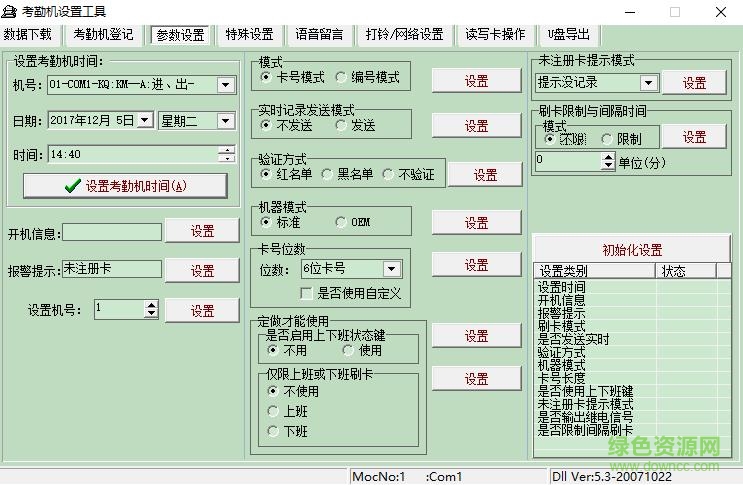Click 设置 button for 未注册卡提示模式
The height and width of the screenshot is (485, 743).
[x=694, y=83]
